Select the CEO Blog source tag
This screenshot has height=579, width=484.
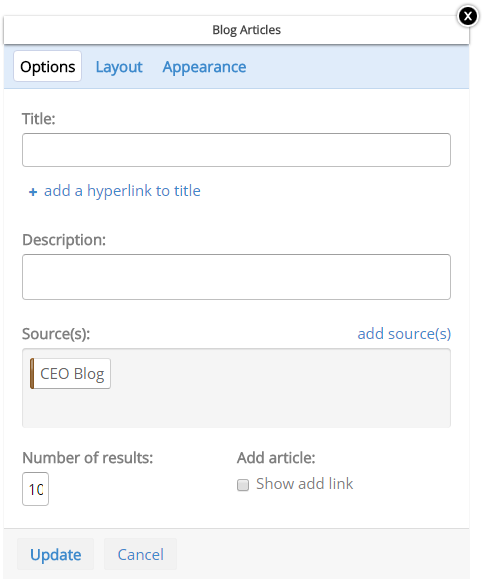click(x=71, y=373)
